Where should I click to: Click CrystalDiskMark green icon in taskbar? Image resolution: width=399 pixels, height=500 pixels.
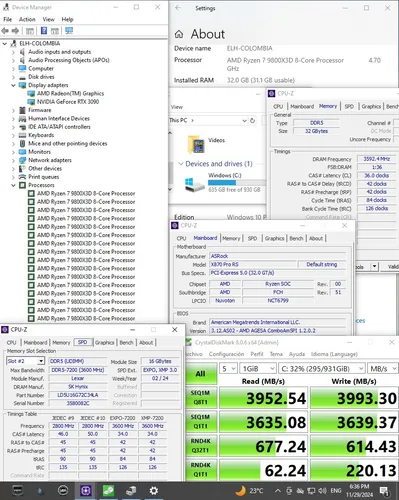pyautogui.click(x=108, y=491)
